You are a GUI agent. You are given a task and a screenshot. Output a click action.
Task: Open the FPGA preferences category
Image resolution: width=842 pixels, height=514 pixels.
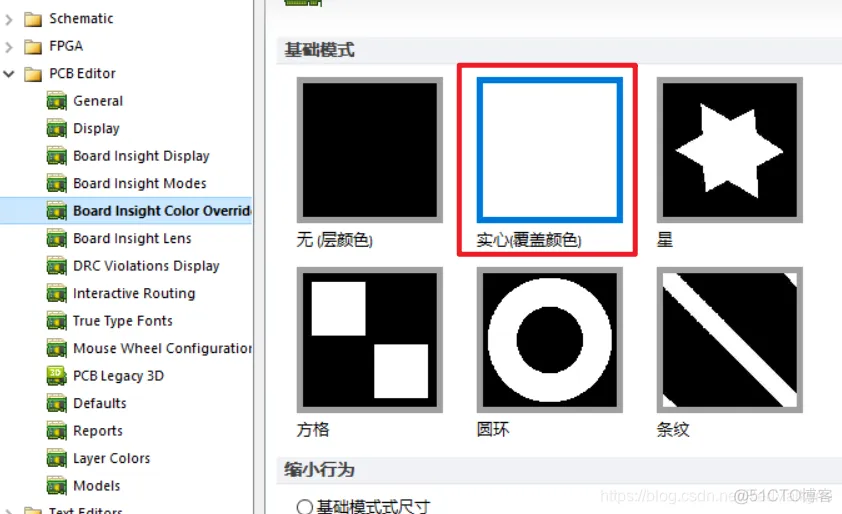66,46
